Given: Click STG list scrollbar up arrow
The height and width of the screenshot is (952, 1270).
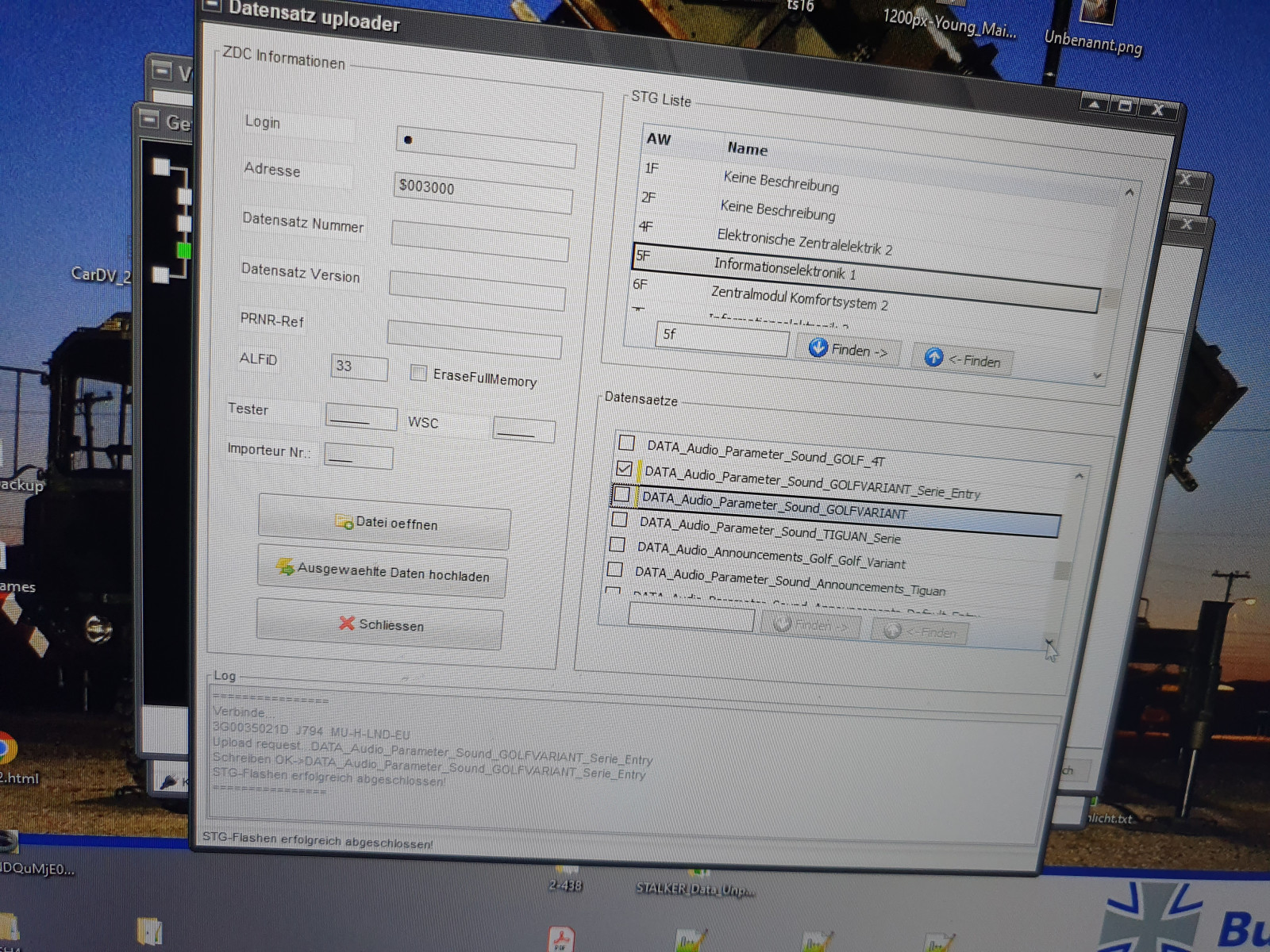Looking at the screenshot, I should [1129, 193].
